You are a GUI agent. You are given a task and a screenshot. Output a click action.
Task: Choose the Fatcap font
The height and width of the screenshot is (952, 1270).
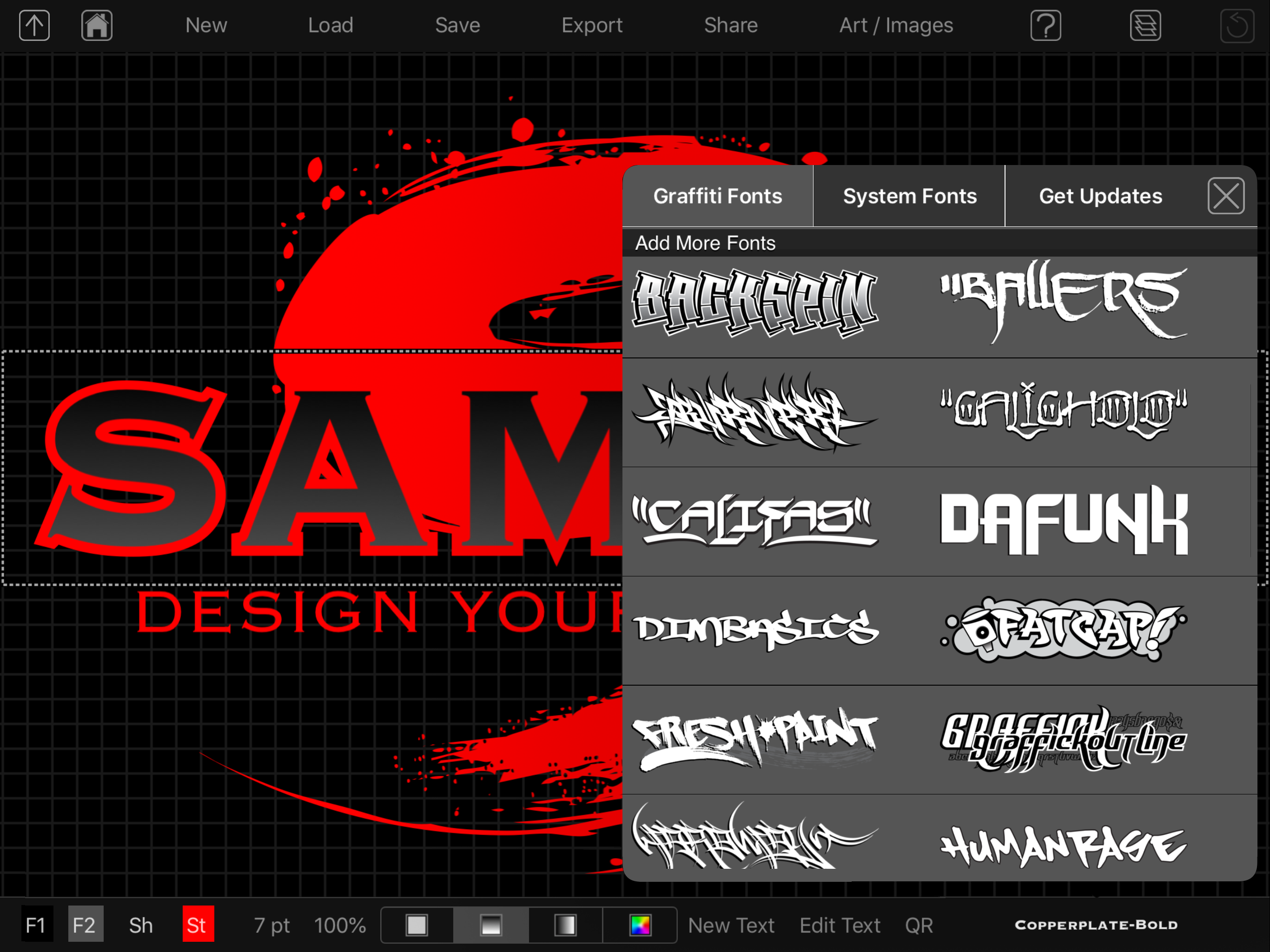(1063, 629)
